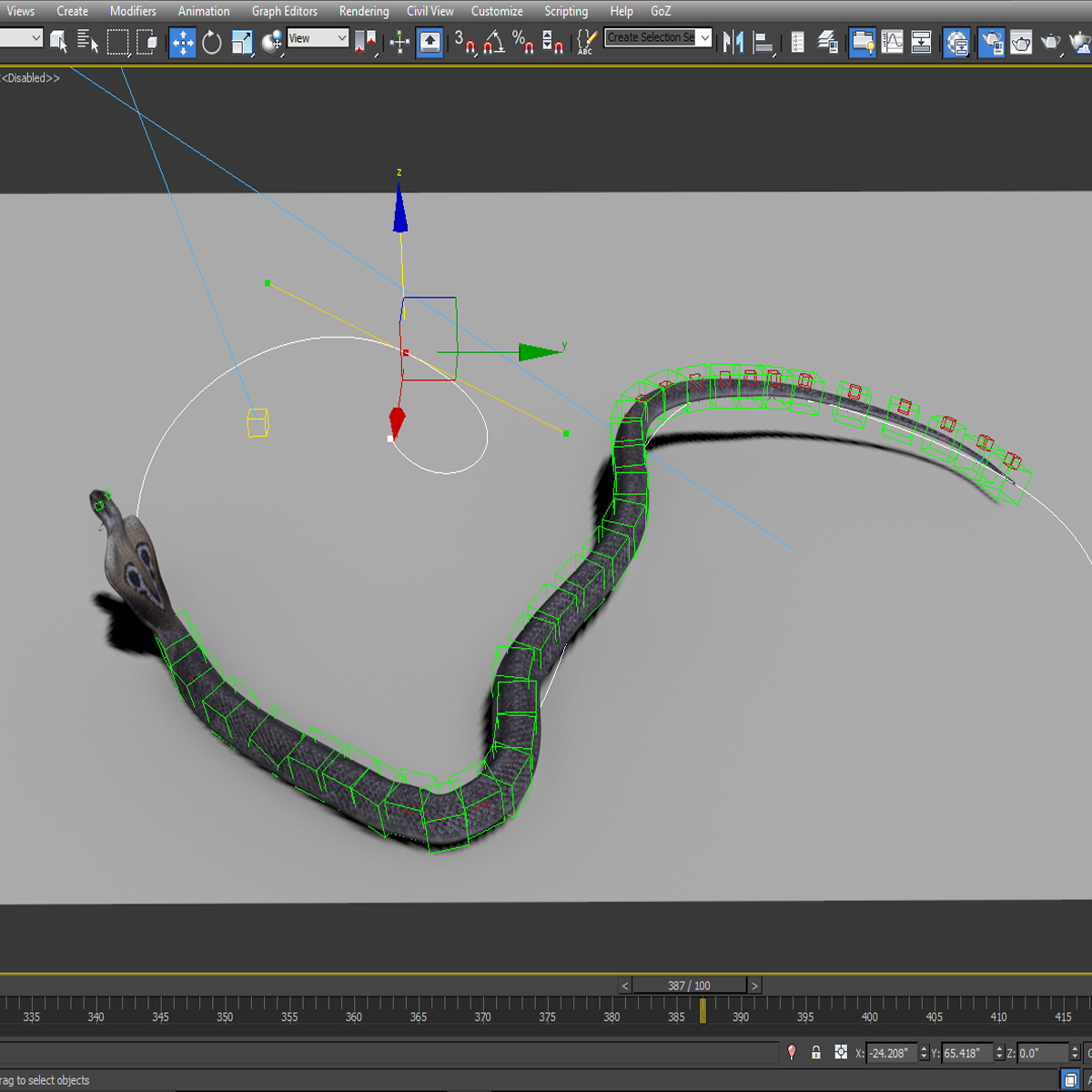
Task: Click the GoZ menu entry
Action: (x=660, y=11)
